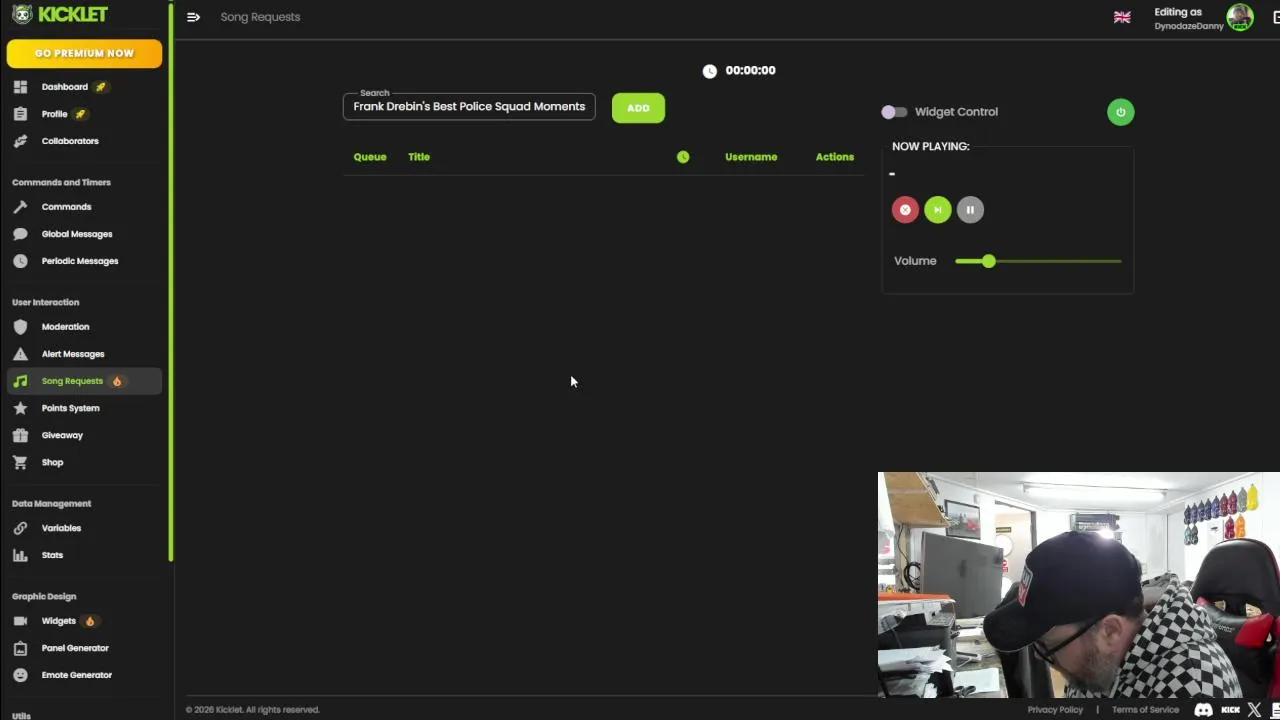The width and height of the screenshot is (1280, 720).
Task: Open the X social footer icon
Action: pyautogui.click(x=1254, y=710)
